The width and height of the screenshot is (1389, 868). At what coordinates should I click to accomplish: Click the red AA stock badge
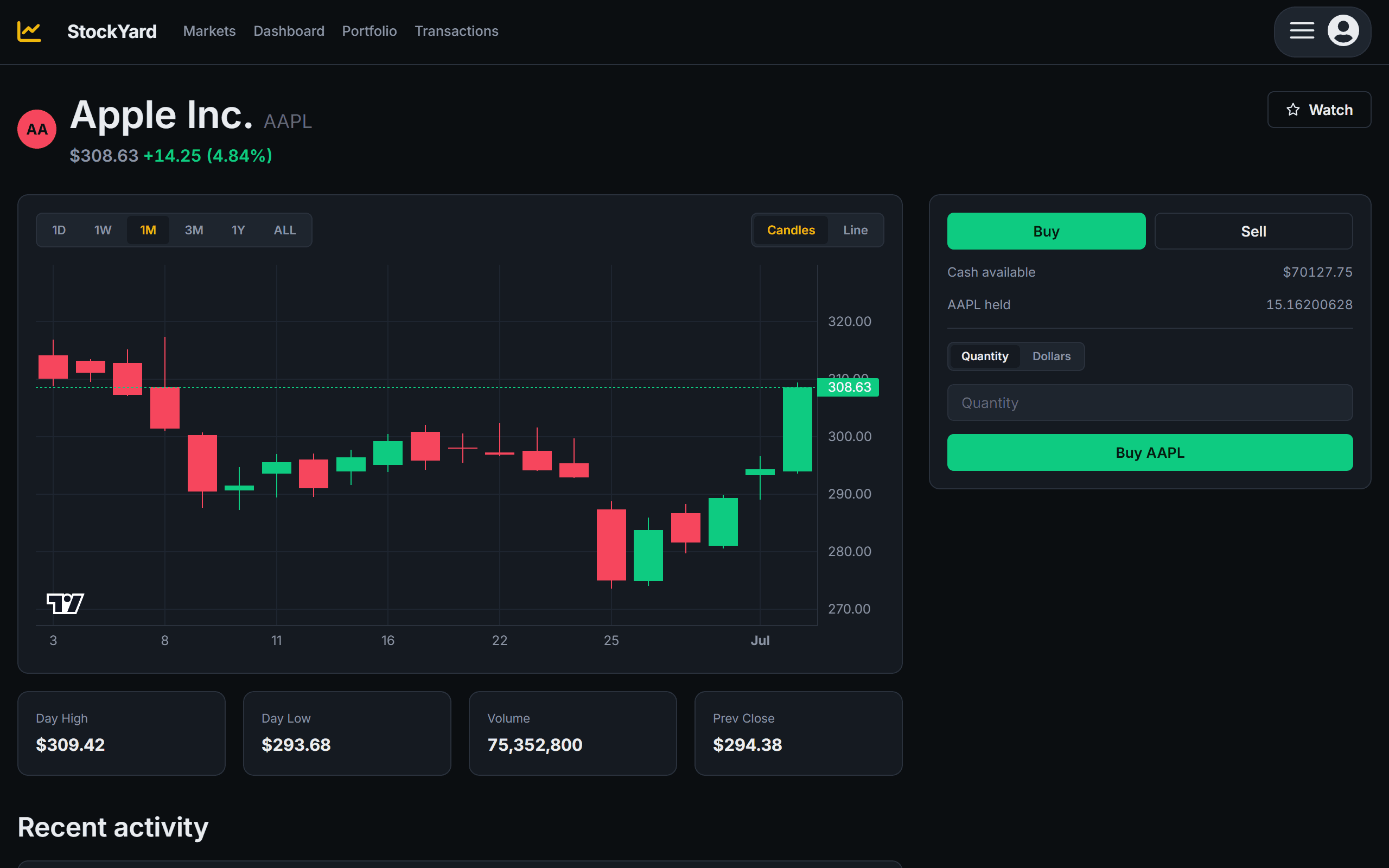point(37,129)
